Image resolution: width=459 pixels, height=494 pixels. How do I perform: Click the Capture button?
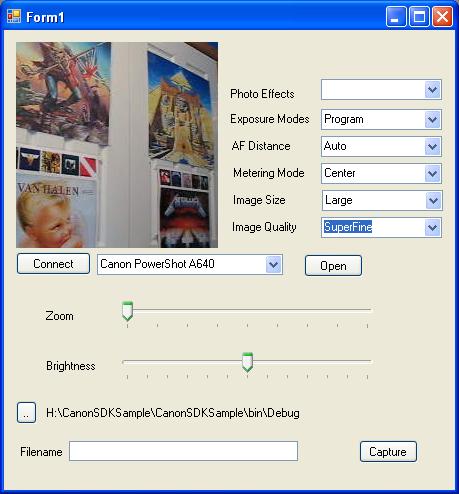pos(388,452)
